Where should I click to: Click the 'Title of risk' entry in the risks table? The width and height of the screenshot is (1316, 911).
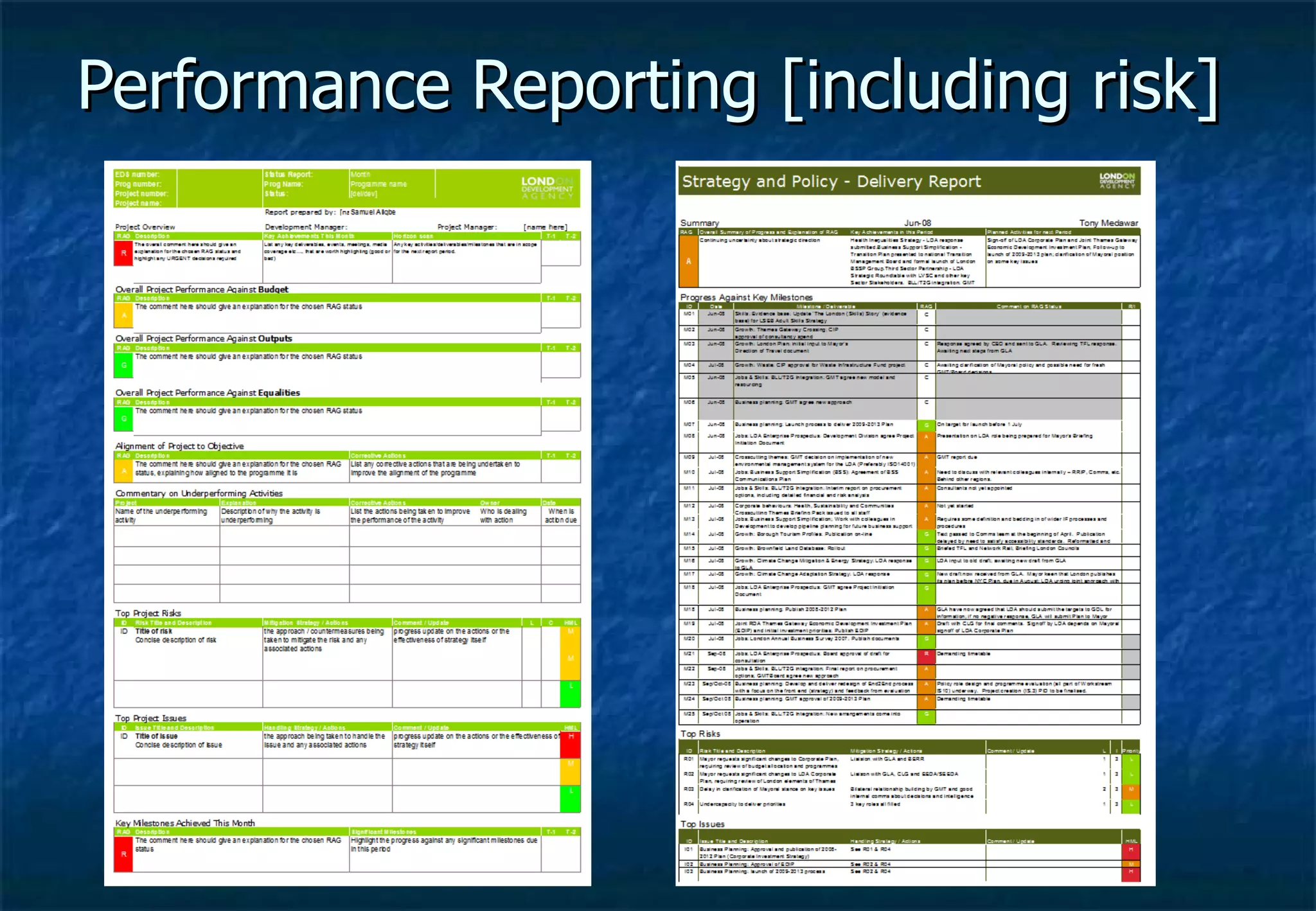click(154, 631)
